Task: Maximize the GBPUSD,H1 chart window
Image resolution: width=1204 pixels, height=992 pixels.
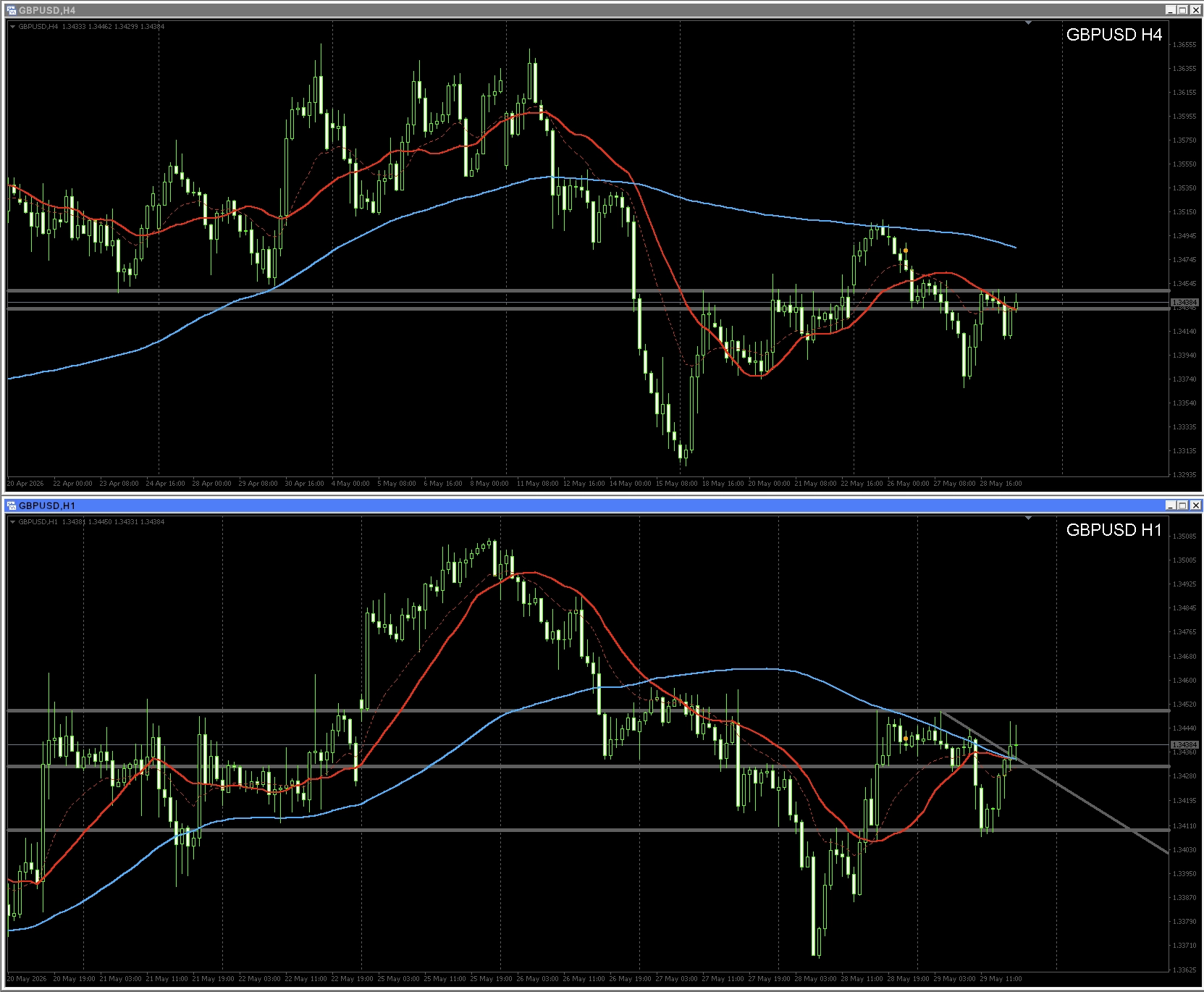Action: (x=1183, y=505)
